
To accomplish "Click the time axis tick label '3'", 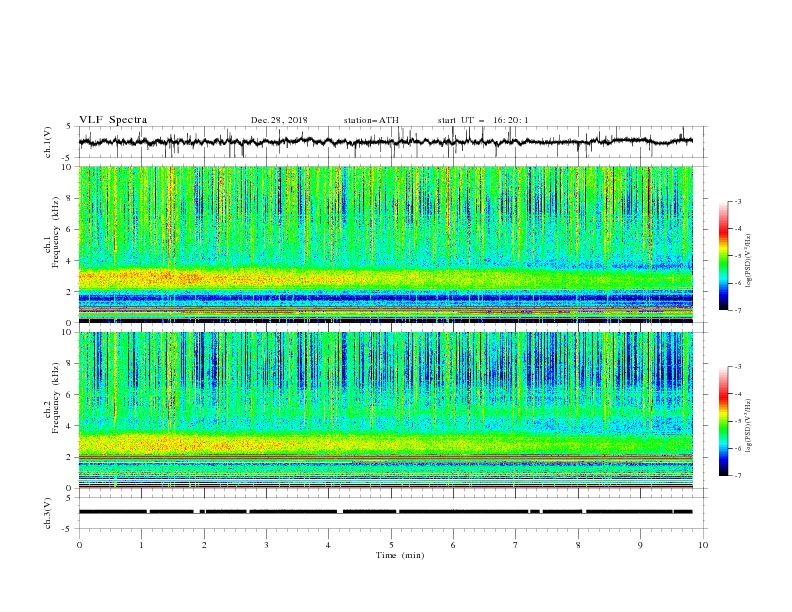I will (266, 545).
